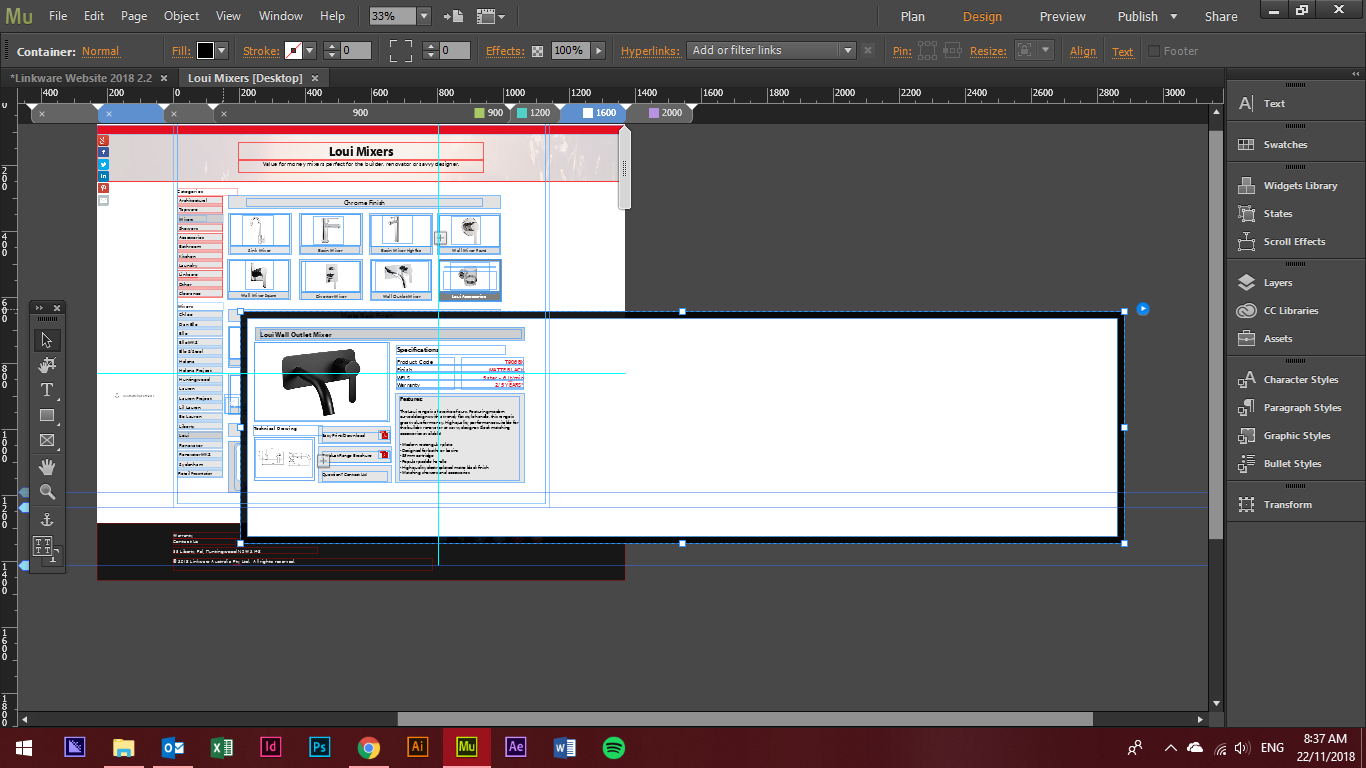
Task: Open the Stroke color dropdown arrow
Action: pos(310,51)
